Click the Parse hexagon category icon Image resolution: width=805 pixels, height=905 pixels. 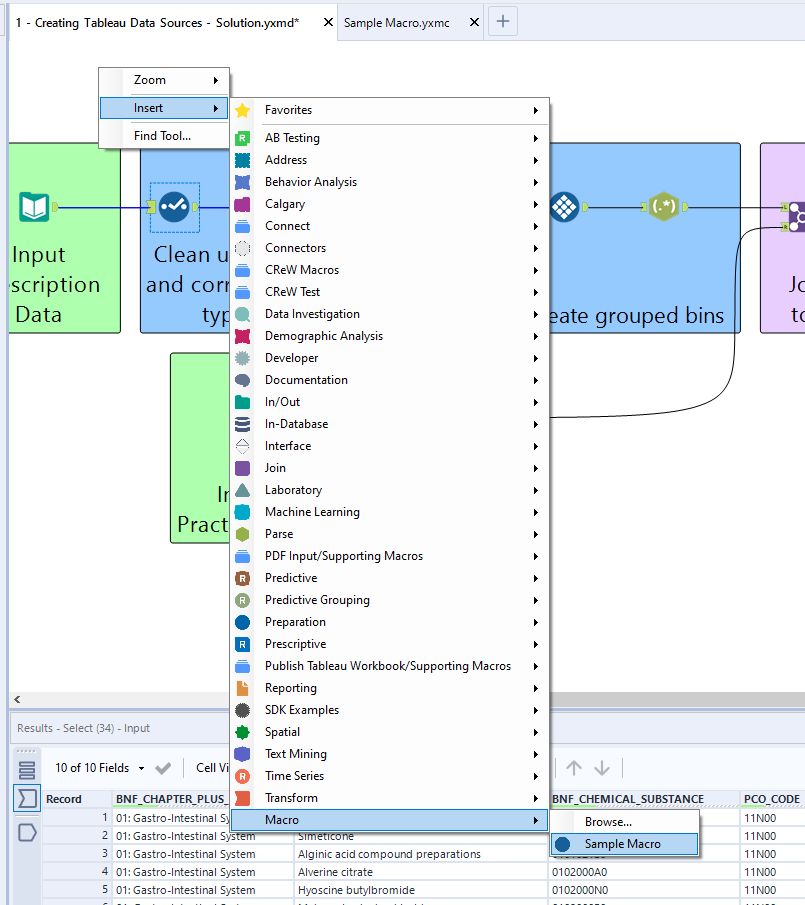(243, 534)
